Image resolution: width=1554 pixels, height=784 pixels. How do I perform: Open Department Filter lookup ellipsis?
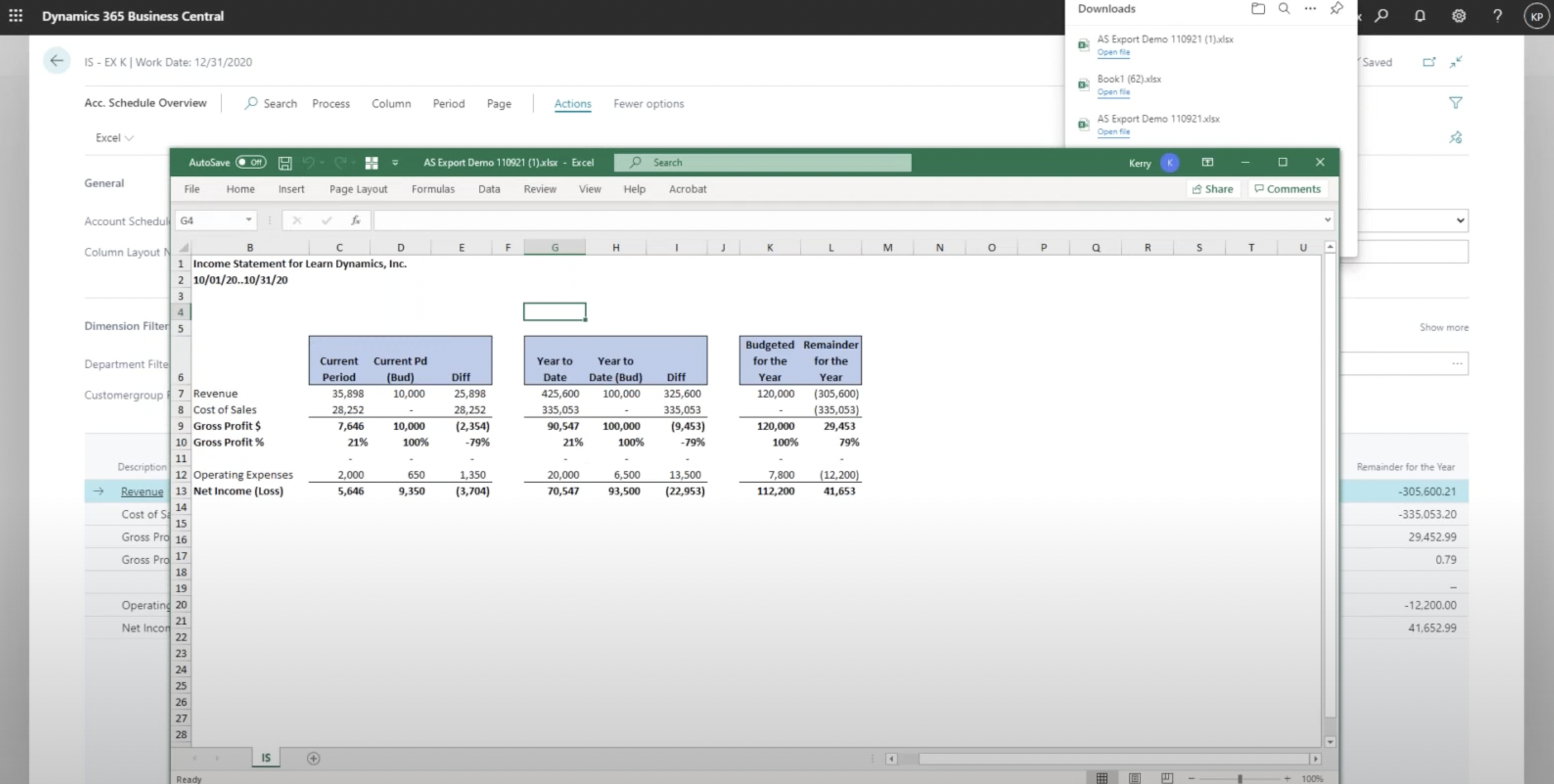1457,363
